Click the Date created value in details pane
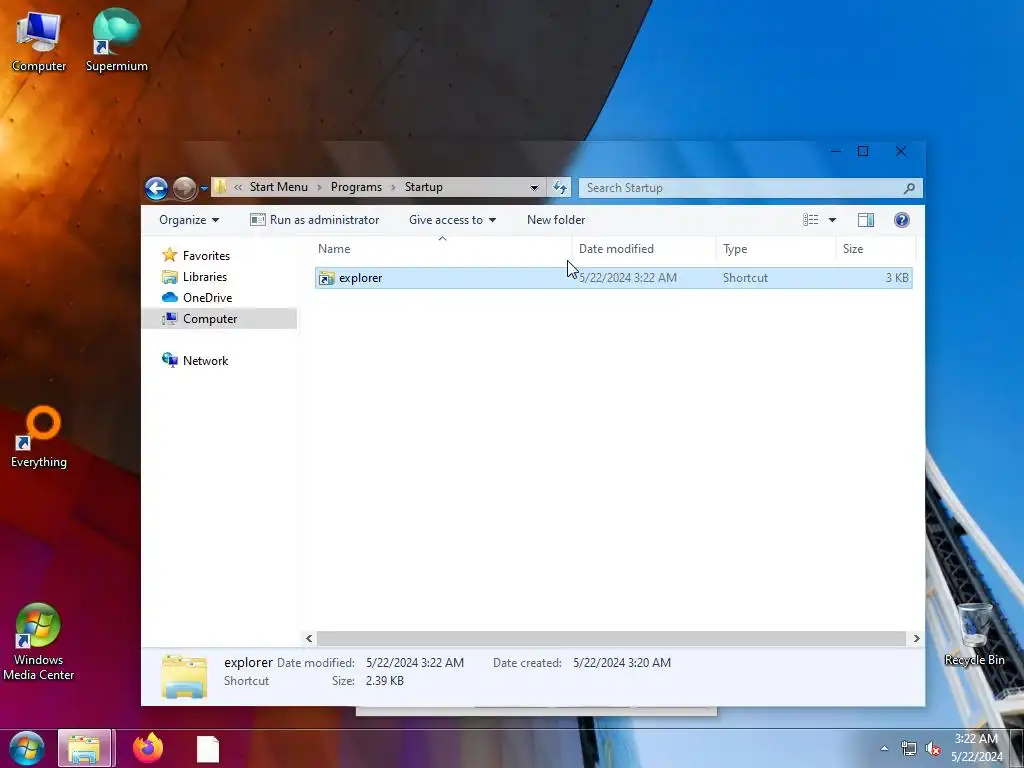1024x768 pixels. coord(622,663)
